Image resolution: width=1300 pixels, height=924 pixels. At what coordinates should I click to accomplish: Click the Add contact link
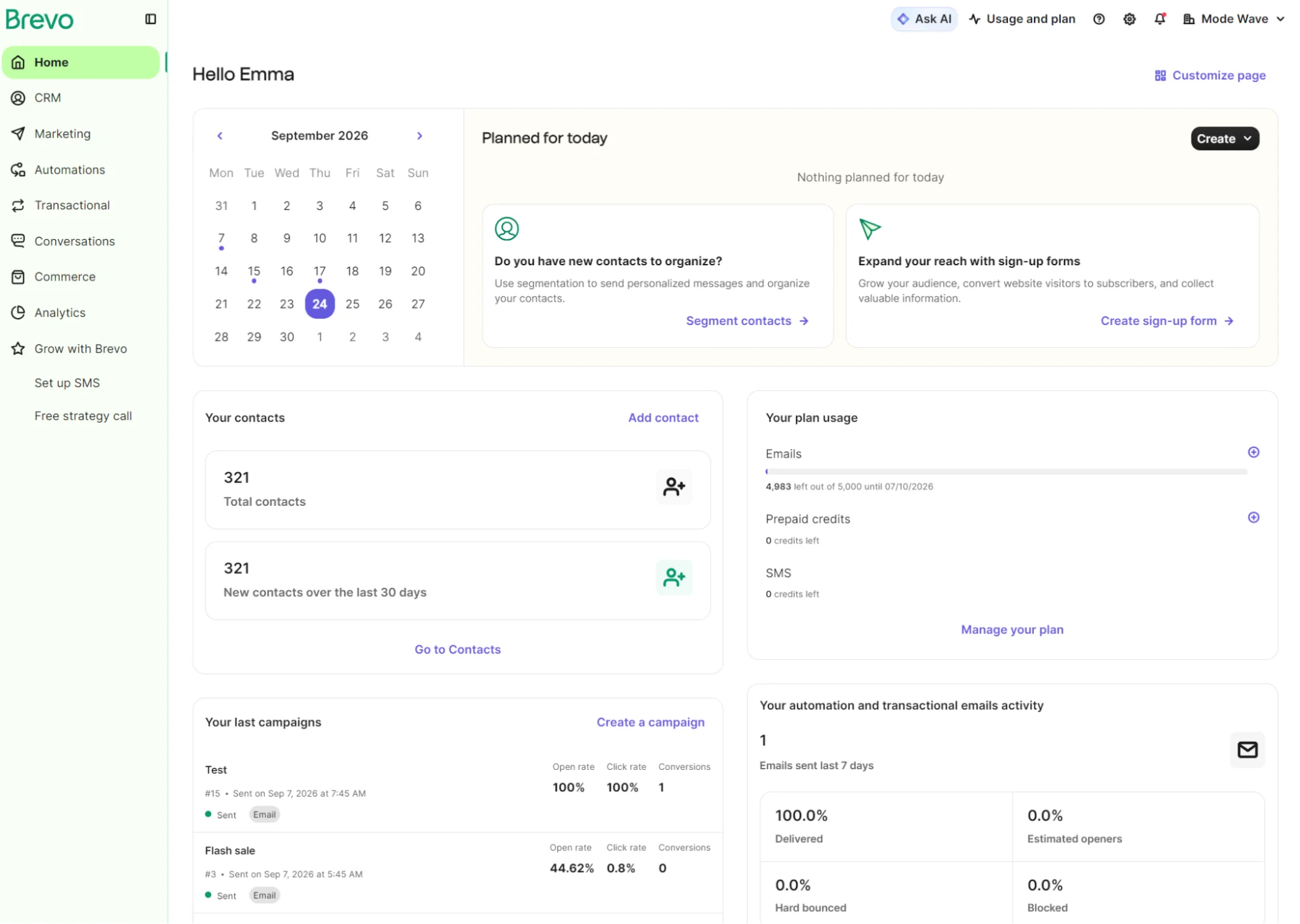point(663,418)
